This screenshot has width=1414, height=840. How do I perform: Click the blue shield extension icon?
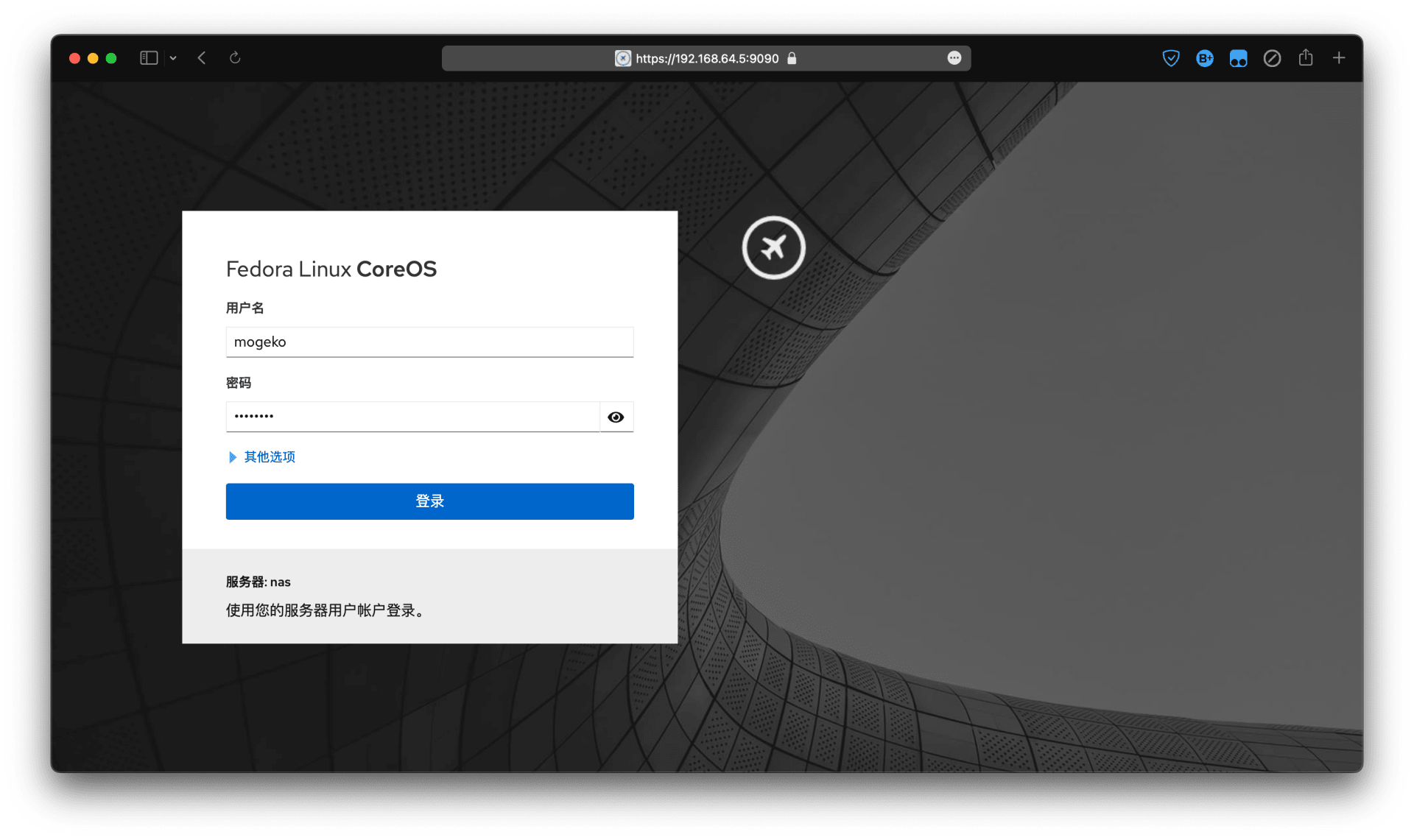[1170, 58]
